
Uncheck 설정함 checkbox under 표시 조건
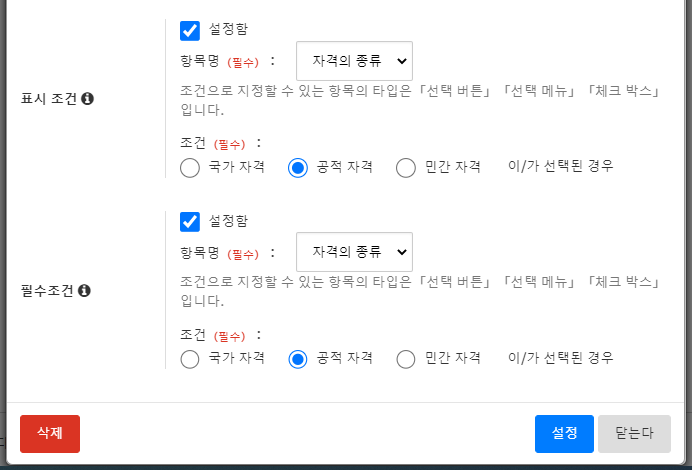tap(190, 30)
